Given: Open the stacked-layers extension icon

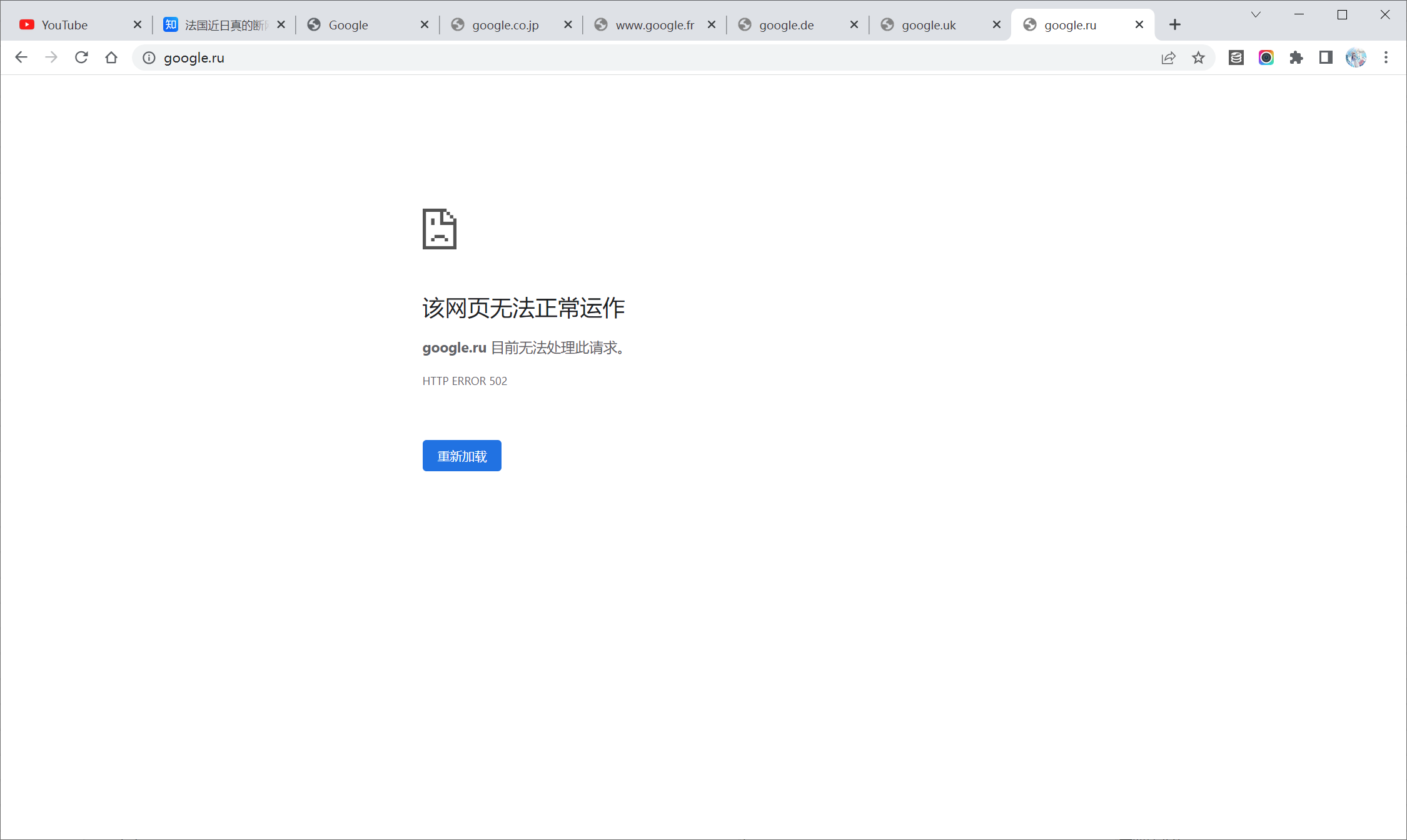Looking at the screenshot, I should pyautogui.click(x=1236, y=57).
